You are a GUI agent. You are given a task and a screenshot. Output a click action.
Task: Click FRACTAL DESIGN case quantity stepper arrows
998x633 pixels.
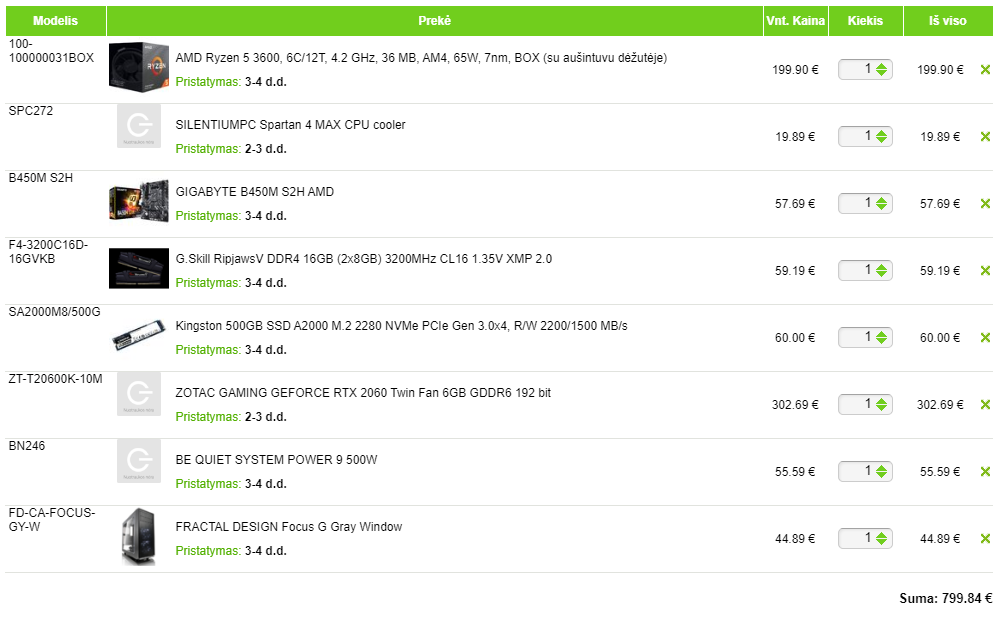[882, 539]
